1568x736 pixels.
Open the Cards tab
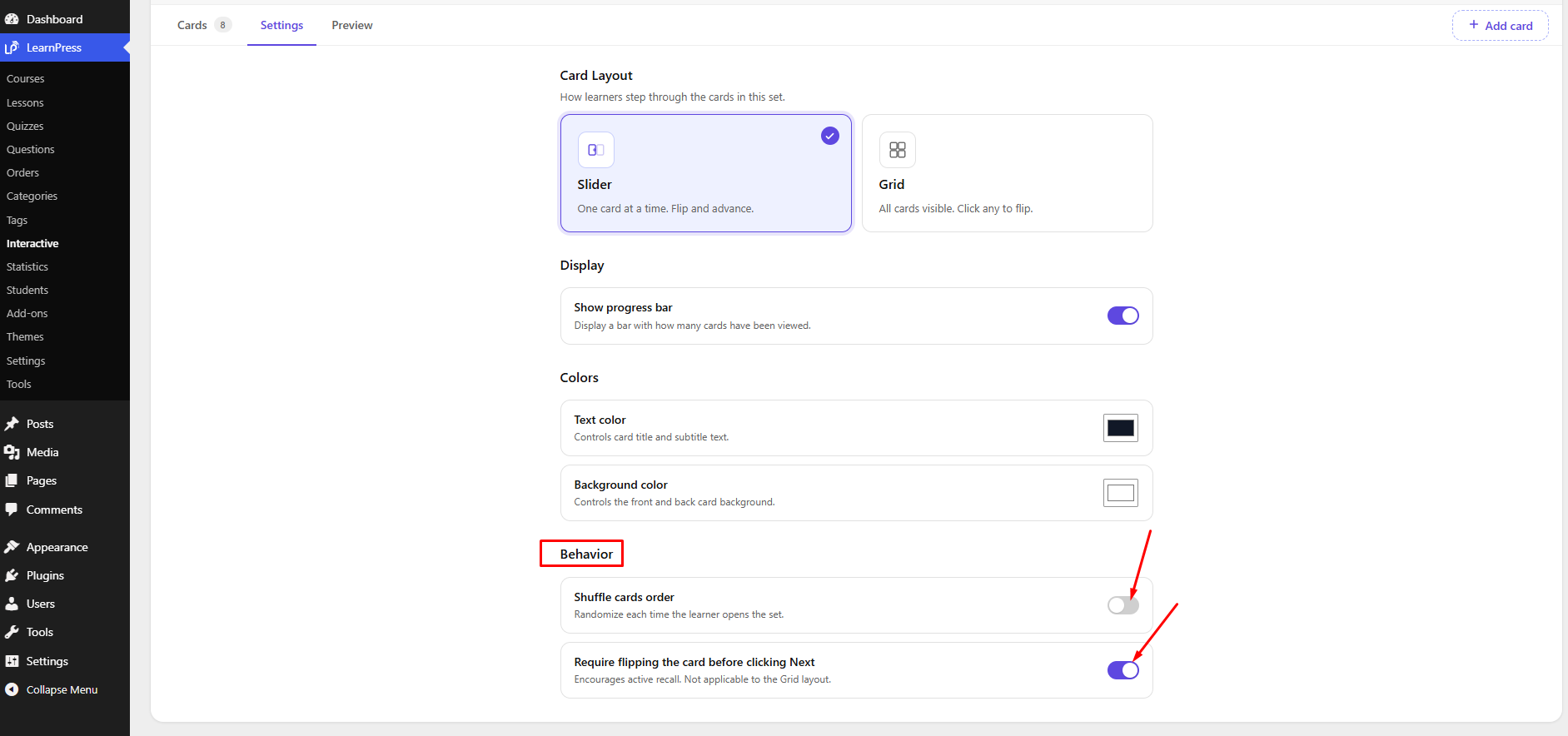pyautogui.click(x=204, y=25)
